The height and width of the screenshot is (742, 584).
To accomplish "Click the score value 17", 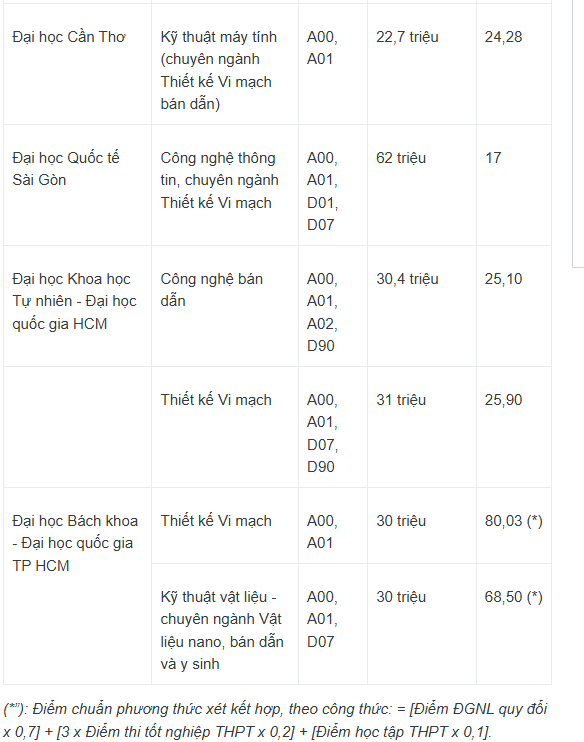I will [x=493, y=158].
